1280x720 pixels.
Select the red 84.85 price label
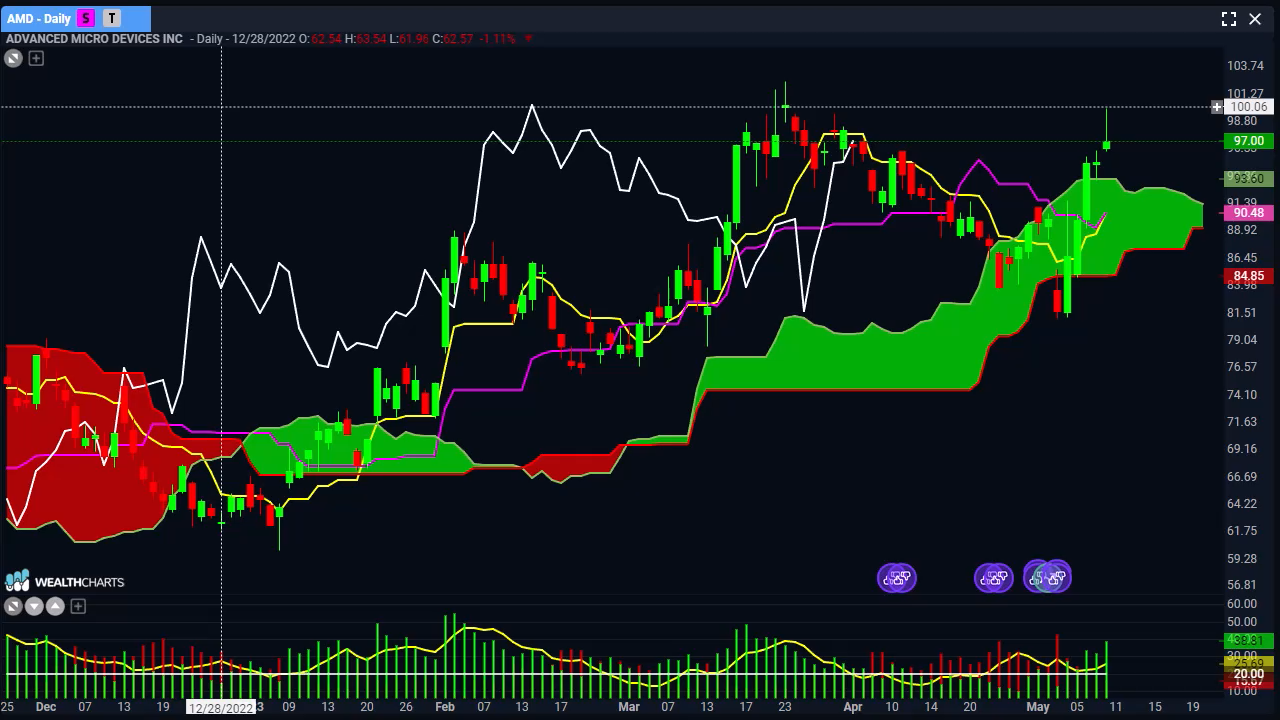click(x=1249, y=276)
